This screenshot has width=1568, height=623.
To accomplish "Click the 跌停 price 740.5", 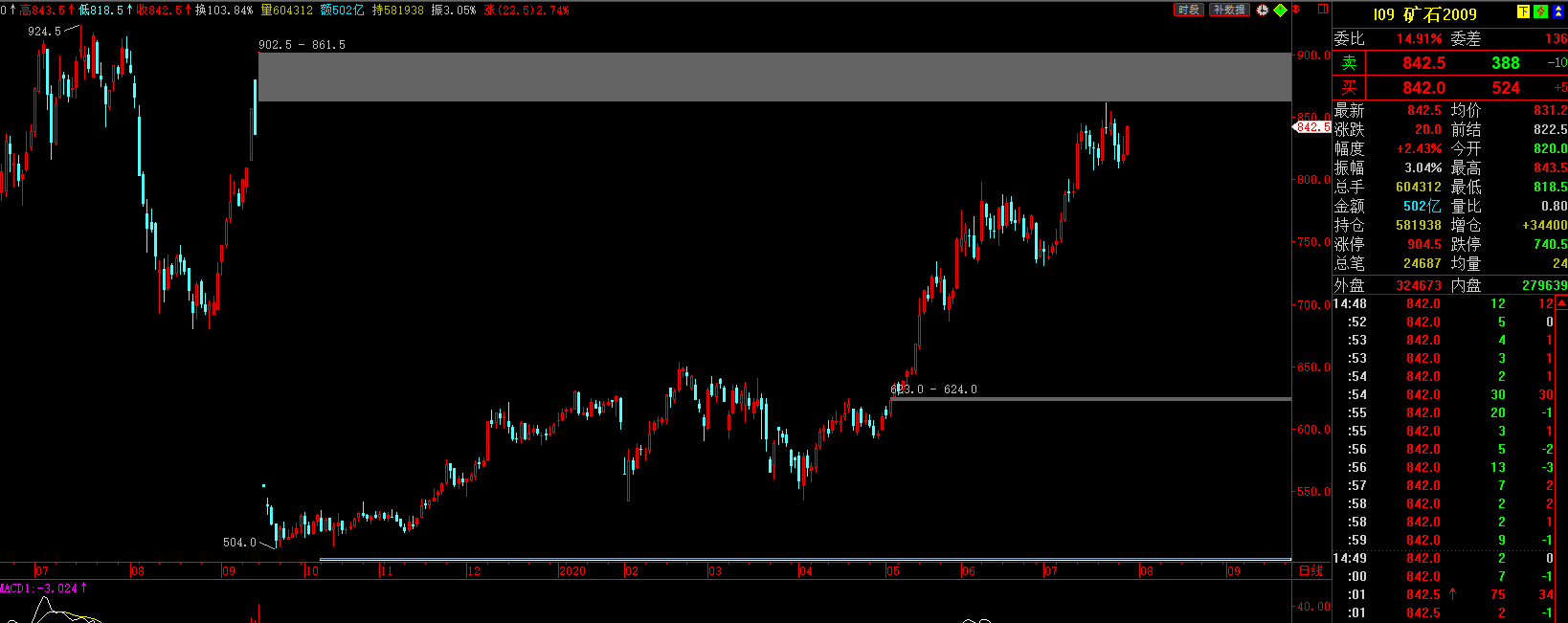I will pyautogui.click(x=1550, y=245).
